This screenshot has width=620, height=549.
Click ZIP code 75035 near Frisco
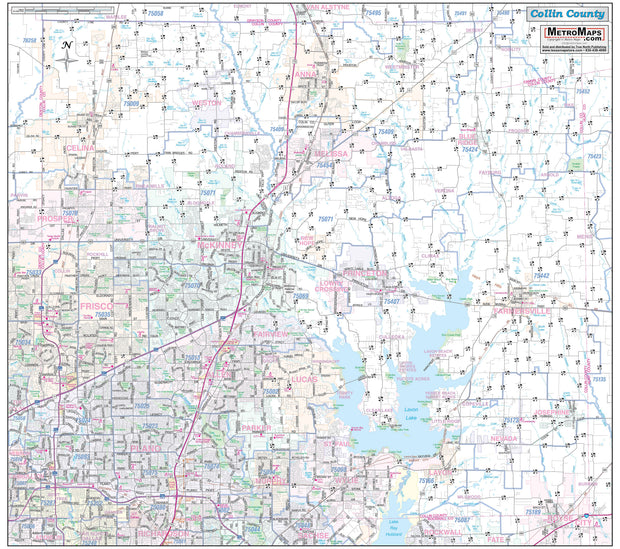click(103, 314)
